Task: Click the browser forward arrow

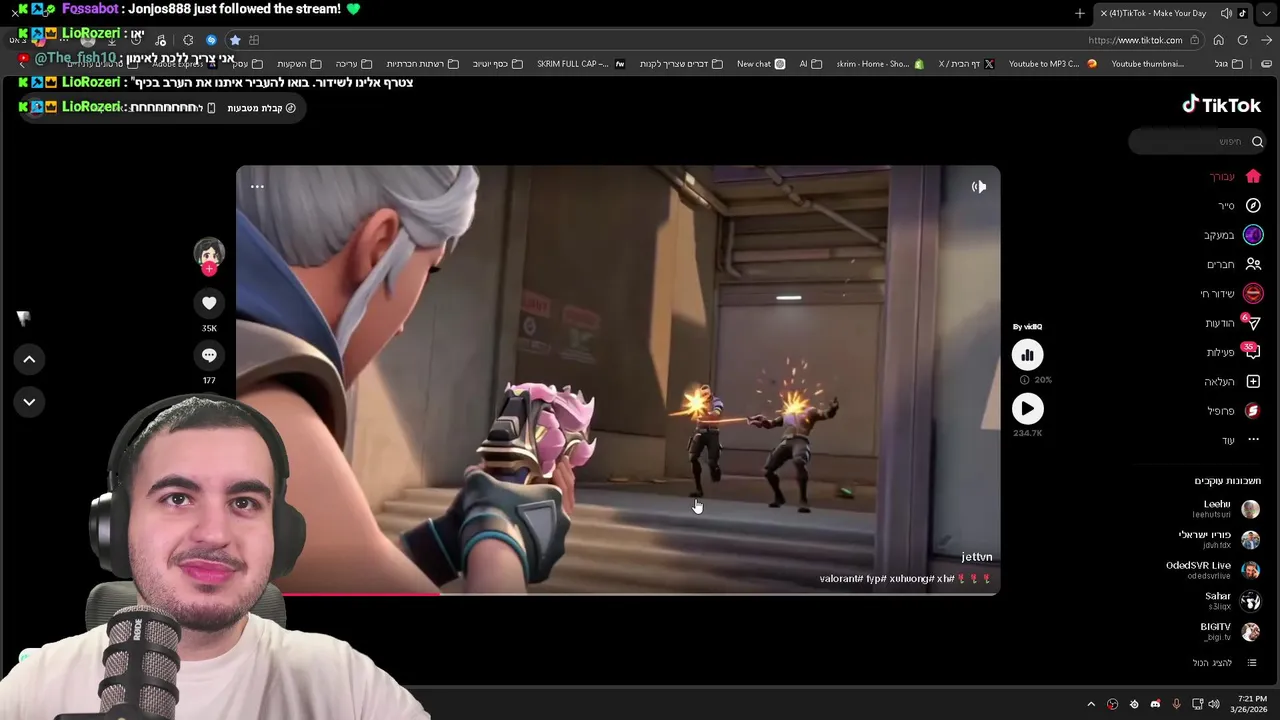Action: coord(1266,40)
